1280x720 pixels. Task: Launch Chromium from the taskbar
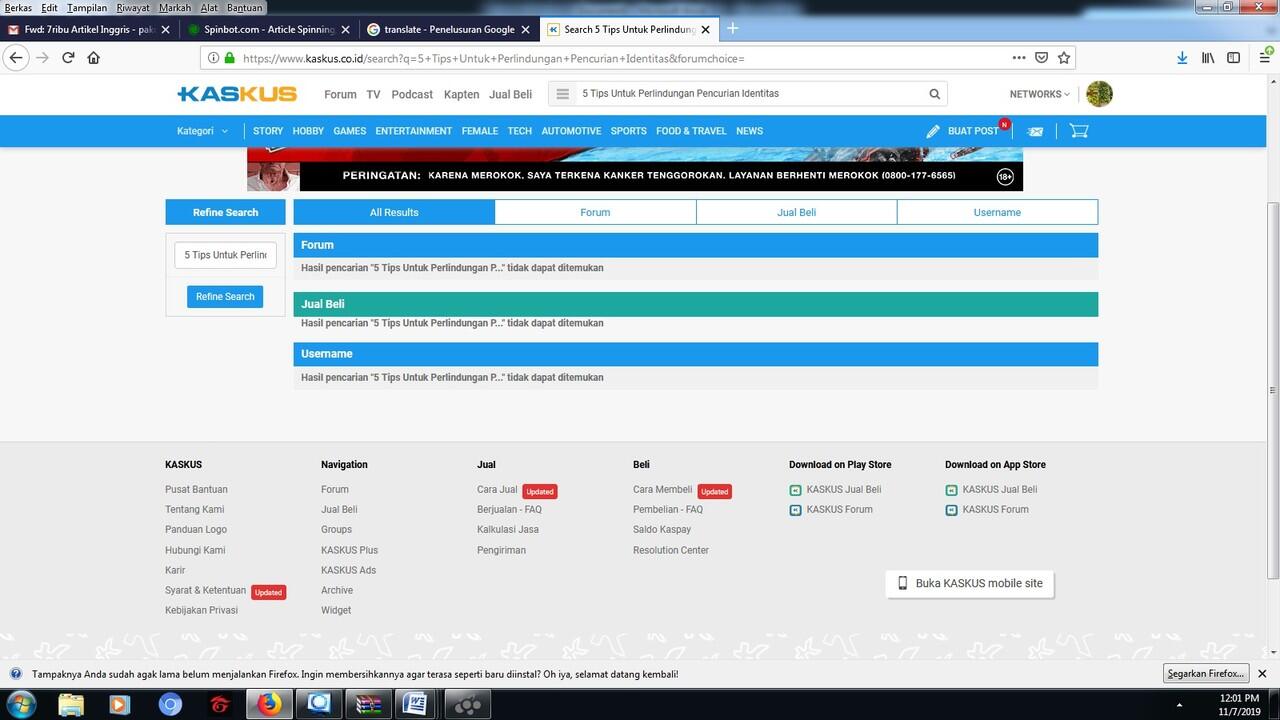[x=170, y=704]
